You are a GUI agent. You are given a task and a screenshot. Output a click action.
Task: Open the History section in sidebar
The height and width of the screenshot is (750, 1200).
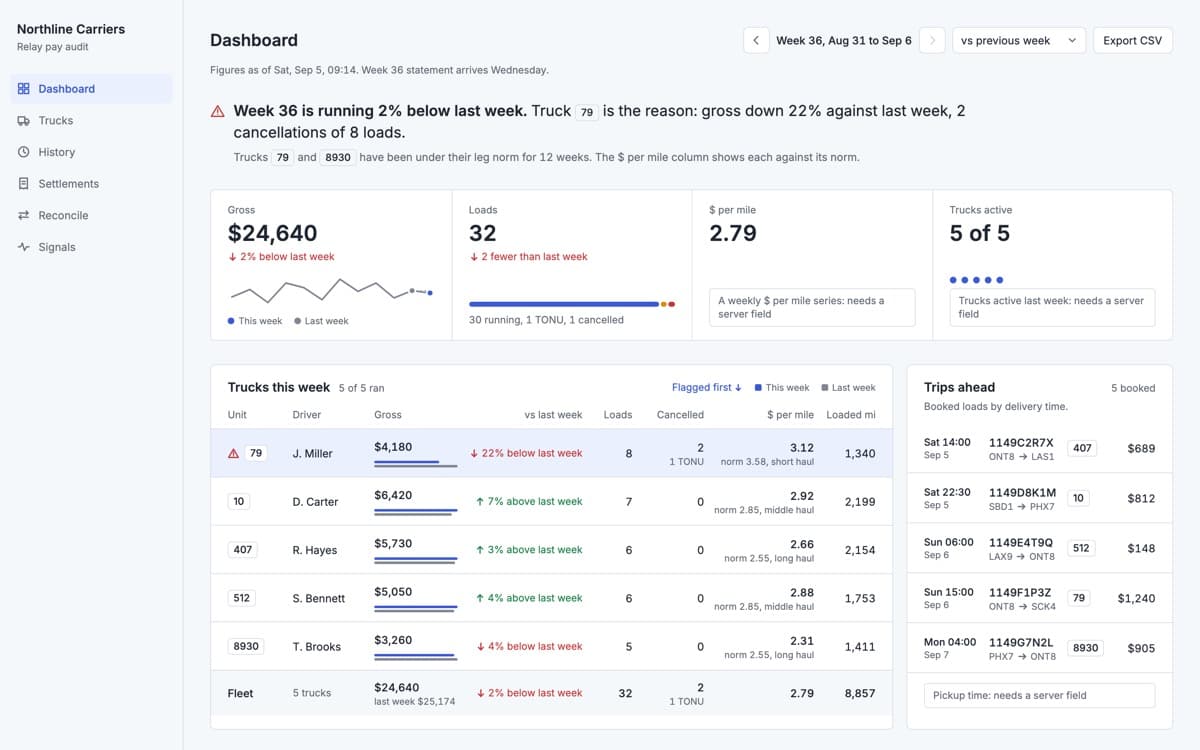pyautogui.click(x=92, y=152)
